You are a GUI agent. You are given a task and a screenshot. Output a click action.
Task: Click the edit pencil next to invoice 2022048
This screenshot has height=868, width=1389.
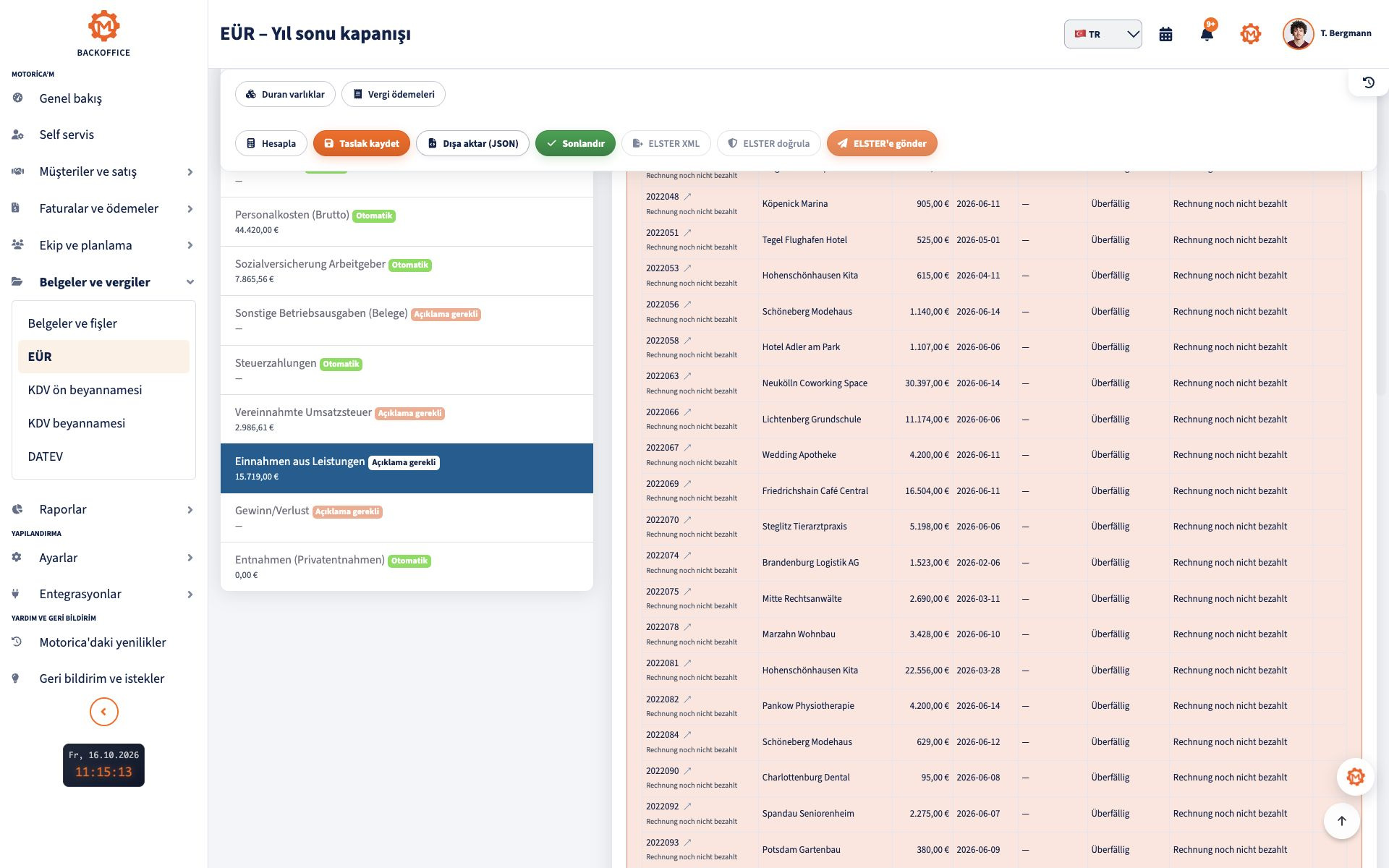688,197
